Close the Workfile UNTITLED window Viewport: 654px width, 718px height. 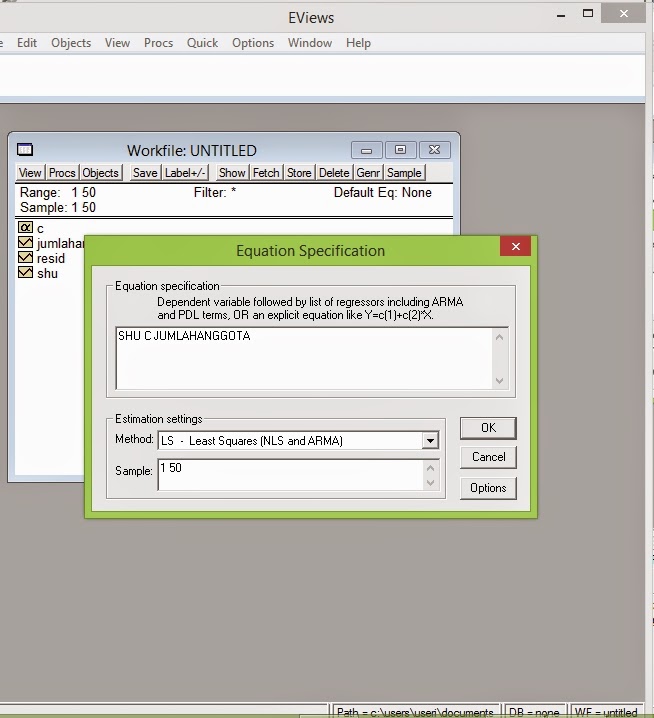pos(435,150)
